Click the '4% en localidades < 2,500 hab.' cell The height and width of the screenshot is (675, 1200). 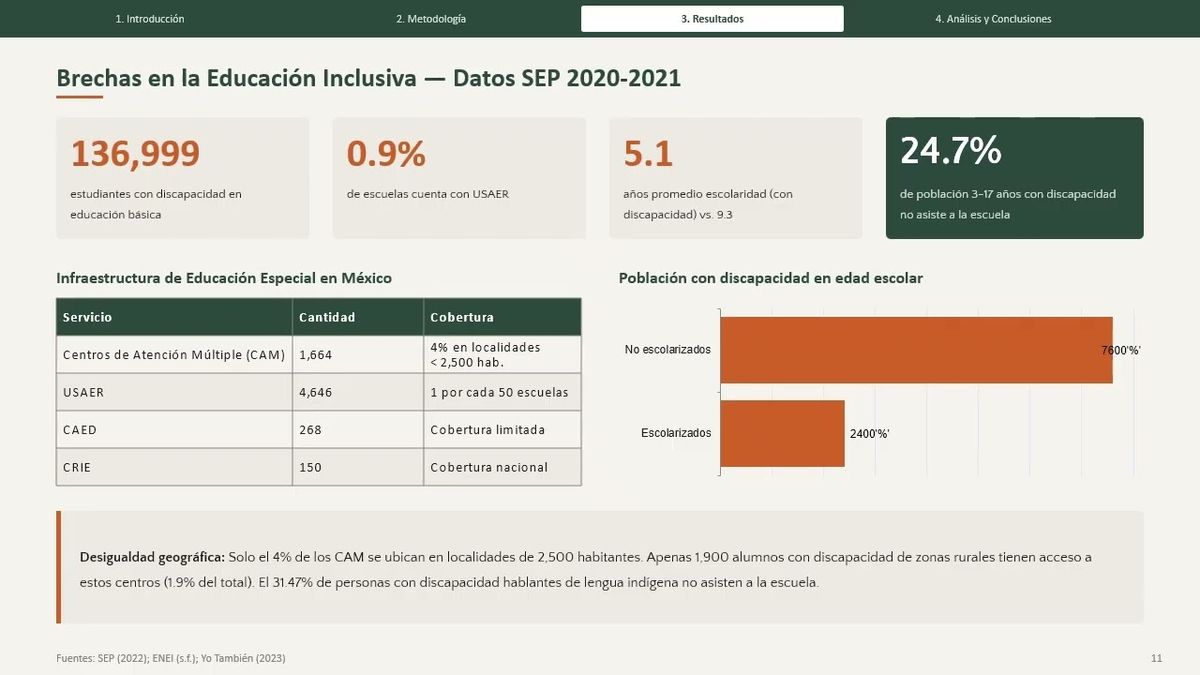pos(502,355)
